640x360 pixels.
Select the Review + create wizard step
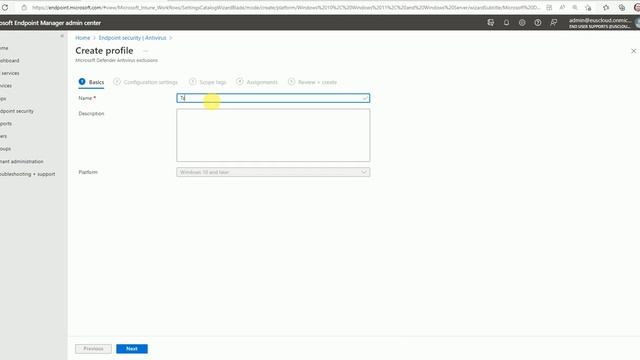point(313,82)
